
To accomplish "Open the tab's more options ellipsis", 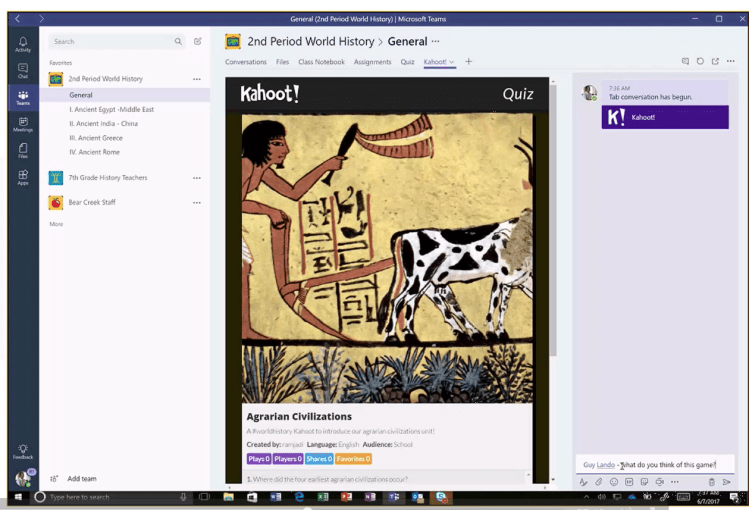I will click(730, 61).
